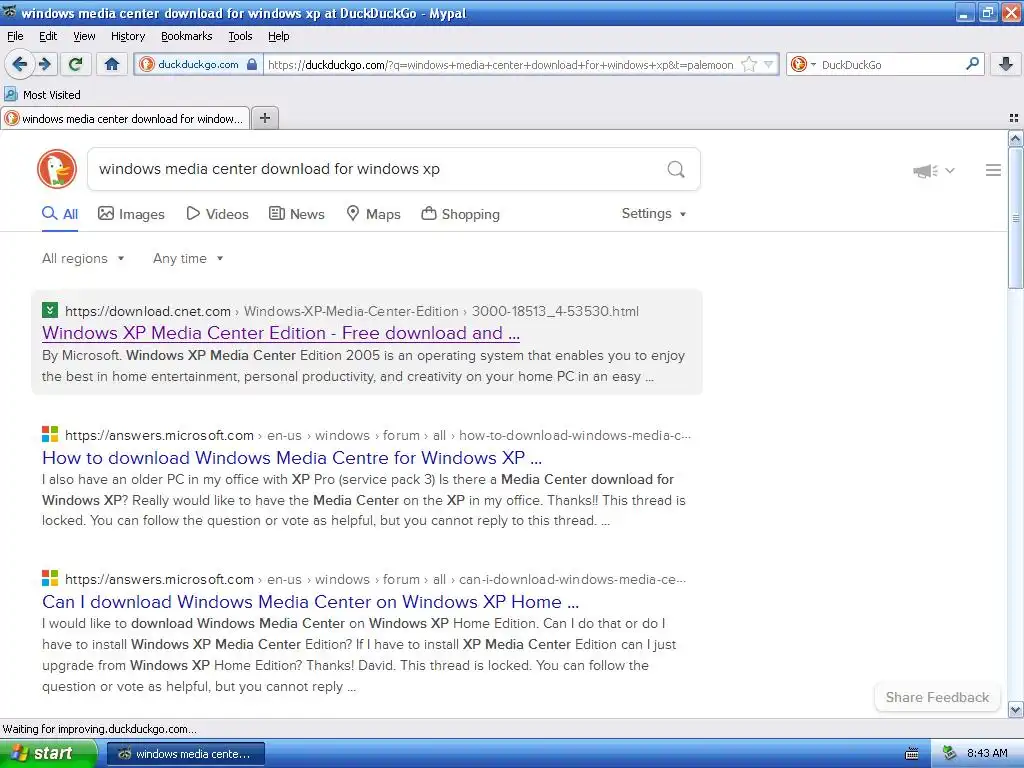
Task: Open the browser Home page
Action: tap(112, 64)
